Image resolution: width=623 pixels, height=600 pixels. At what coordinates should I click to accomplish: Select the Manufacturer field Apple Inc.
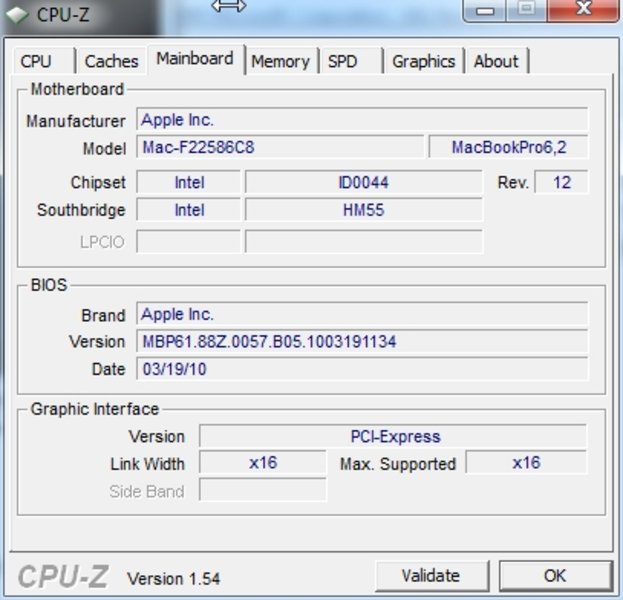pos(362,119)
